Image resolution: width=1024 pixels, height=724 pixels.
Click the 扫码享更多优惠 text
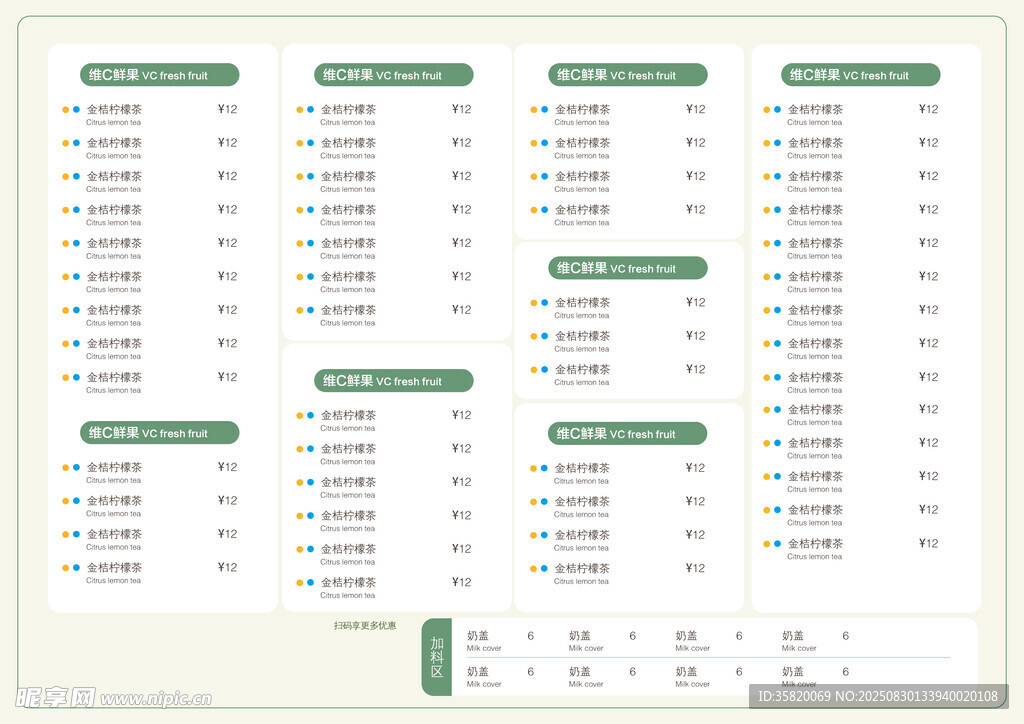365,626
